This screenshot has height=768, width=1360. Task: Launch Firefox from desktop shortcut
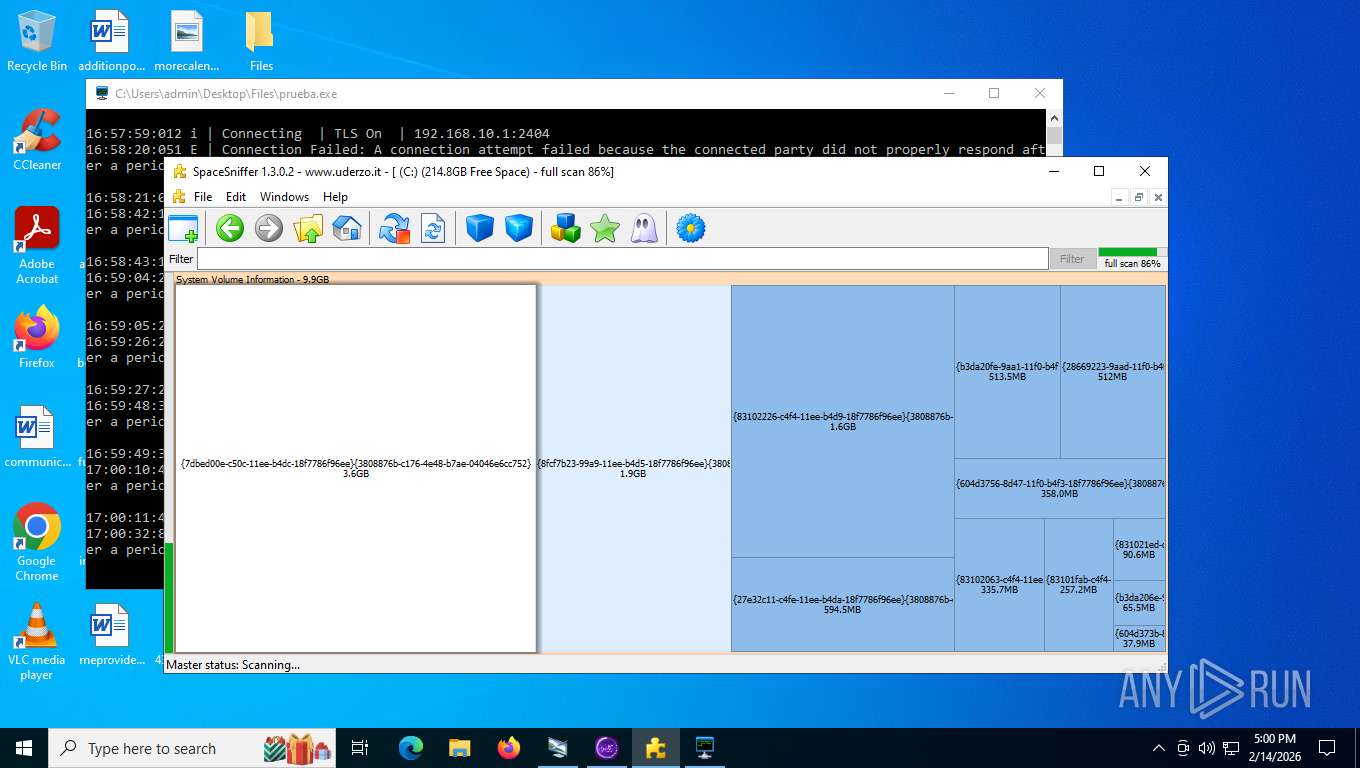37,337
